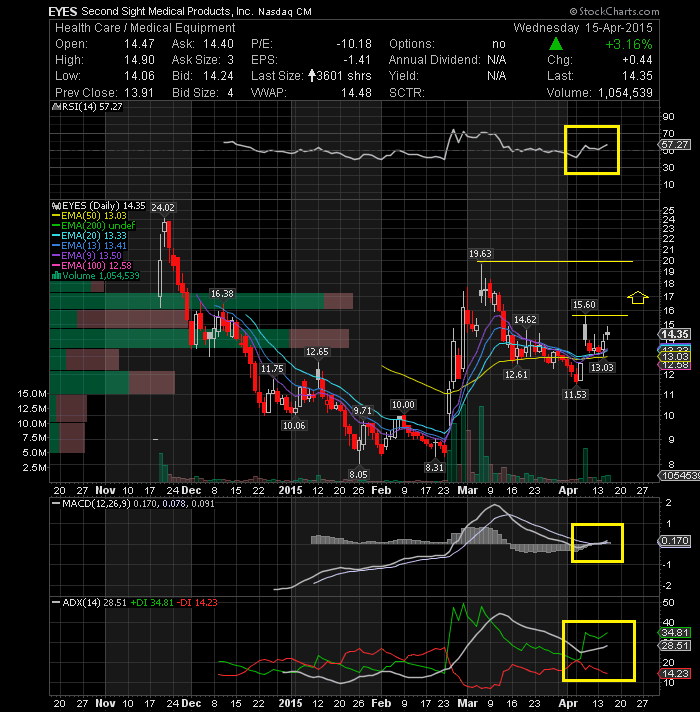Screen dimensions: 700x712
Task: Select the Prev Close value 13.91
Action: click(x=138, y=93)
